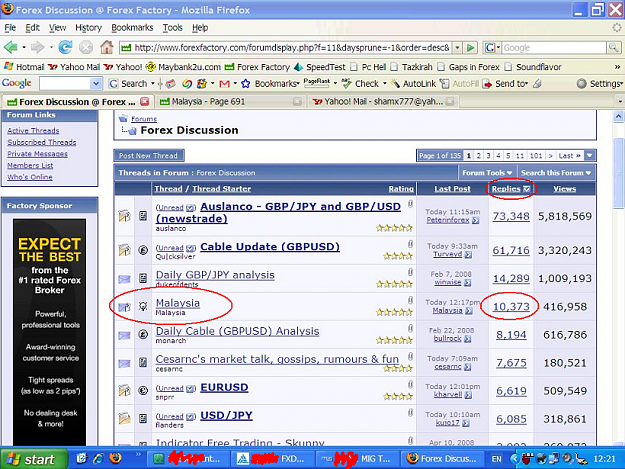The image size is (625, 469).
Task: Click the Show Desktop quick launch icon
Action: pos(81,459)
